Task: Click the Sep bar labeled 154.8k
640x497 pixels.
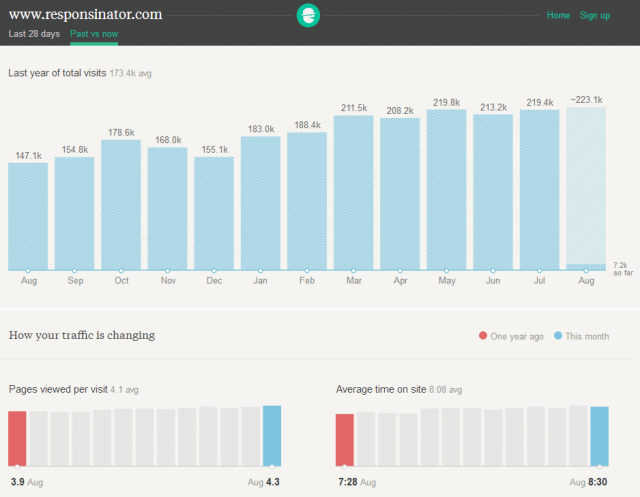Action: point(74,213)
